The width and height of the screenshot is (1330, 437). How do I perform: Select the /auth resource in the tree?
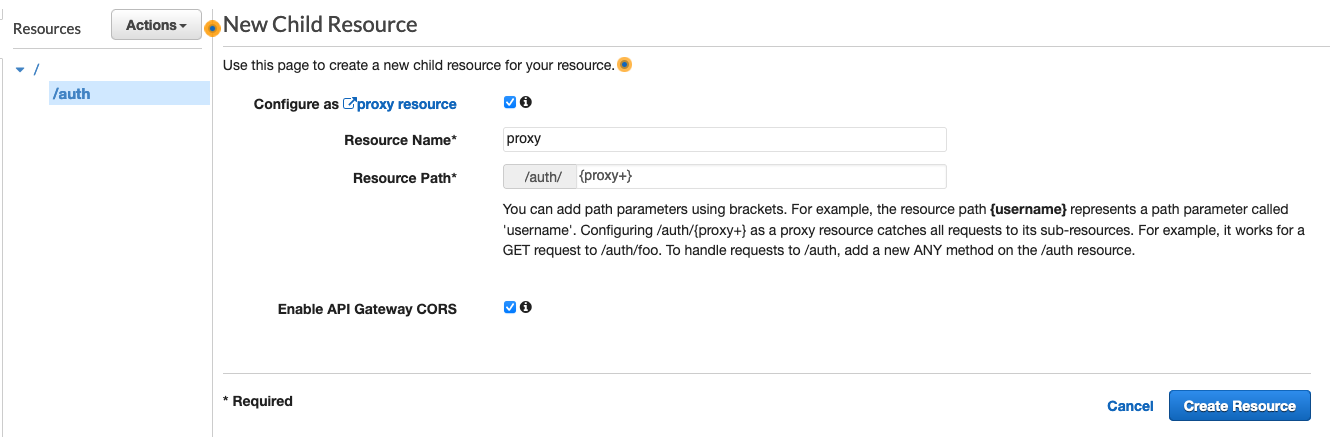(x=71, y=94)
